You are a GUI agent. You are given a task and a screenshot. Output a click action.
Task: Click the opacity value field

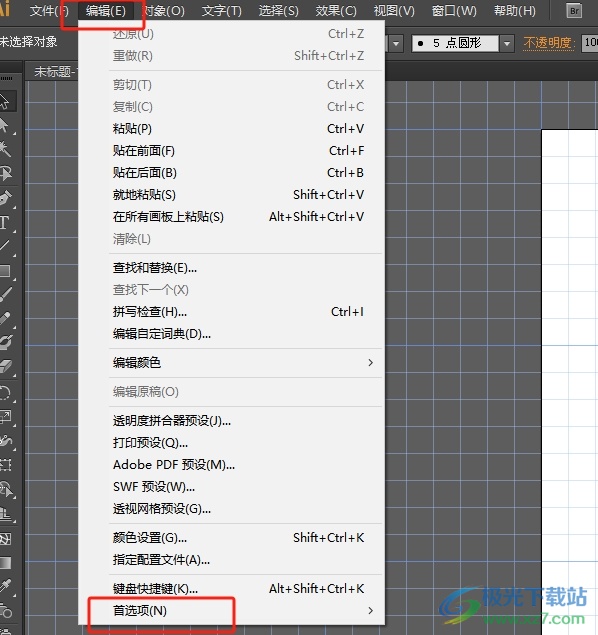pos(590,43)
